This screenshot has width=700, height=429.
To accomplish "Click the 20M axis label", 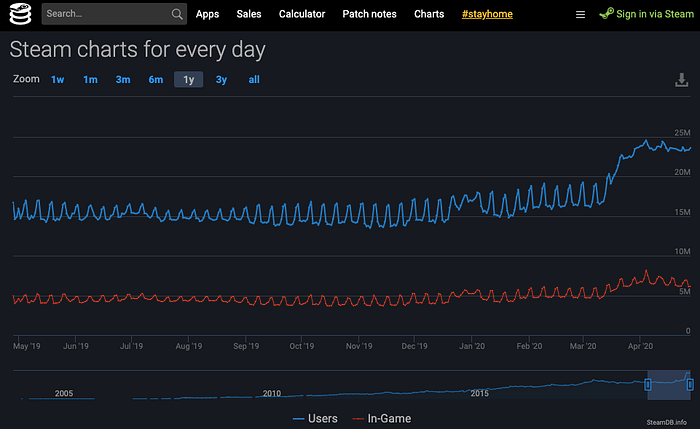I will pyautogui.click(x=682, y=172).
